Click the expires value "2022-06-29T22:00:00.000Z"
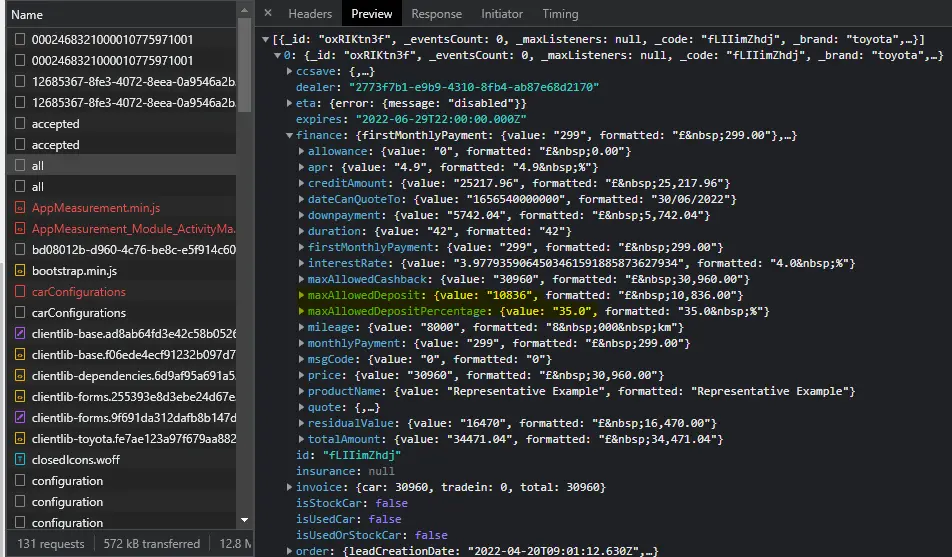952x557 pixels. click(x=441, y=119)
